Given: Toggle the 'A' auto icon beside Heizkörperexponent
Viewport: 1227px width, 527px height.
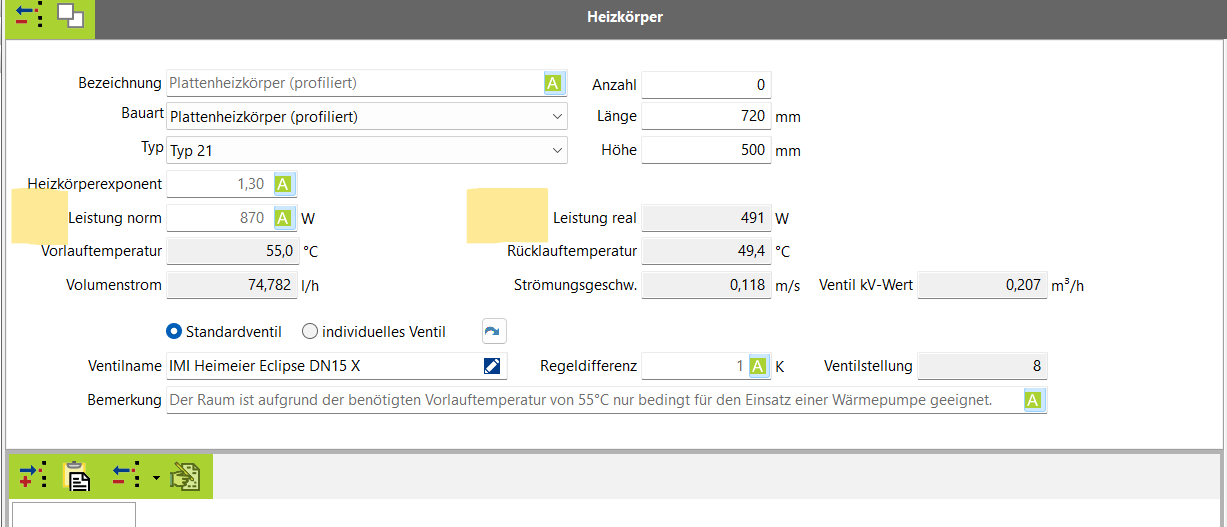Looking at the screenshot, I should (x=283, y=184).
